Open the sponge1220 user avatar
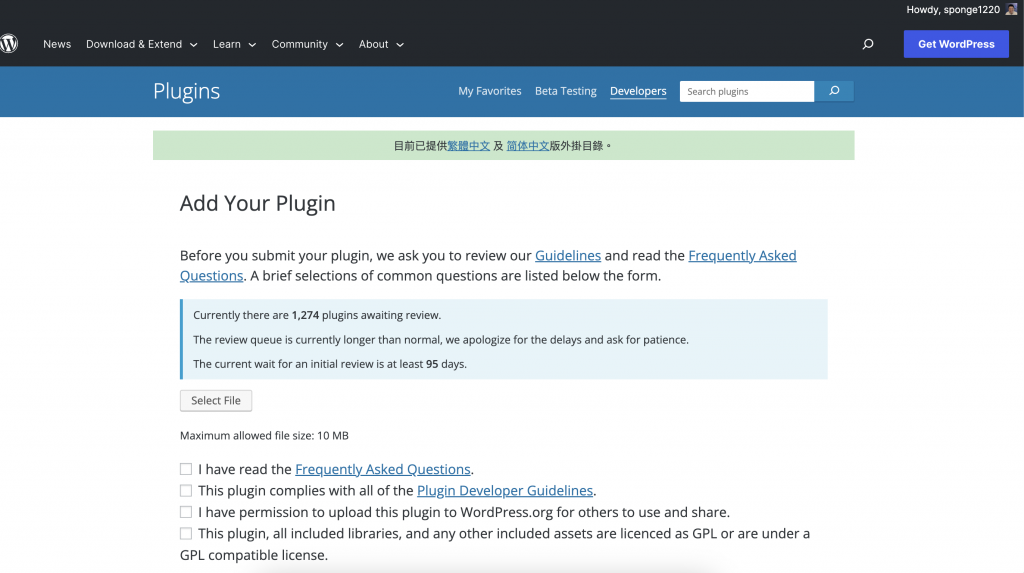 pyautogui.click(x=1012, y=9)
